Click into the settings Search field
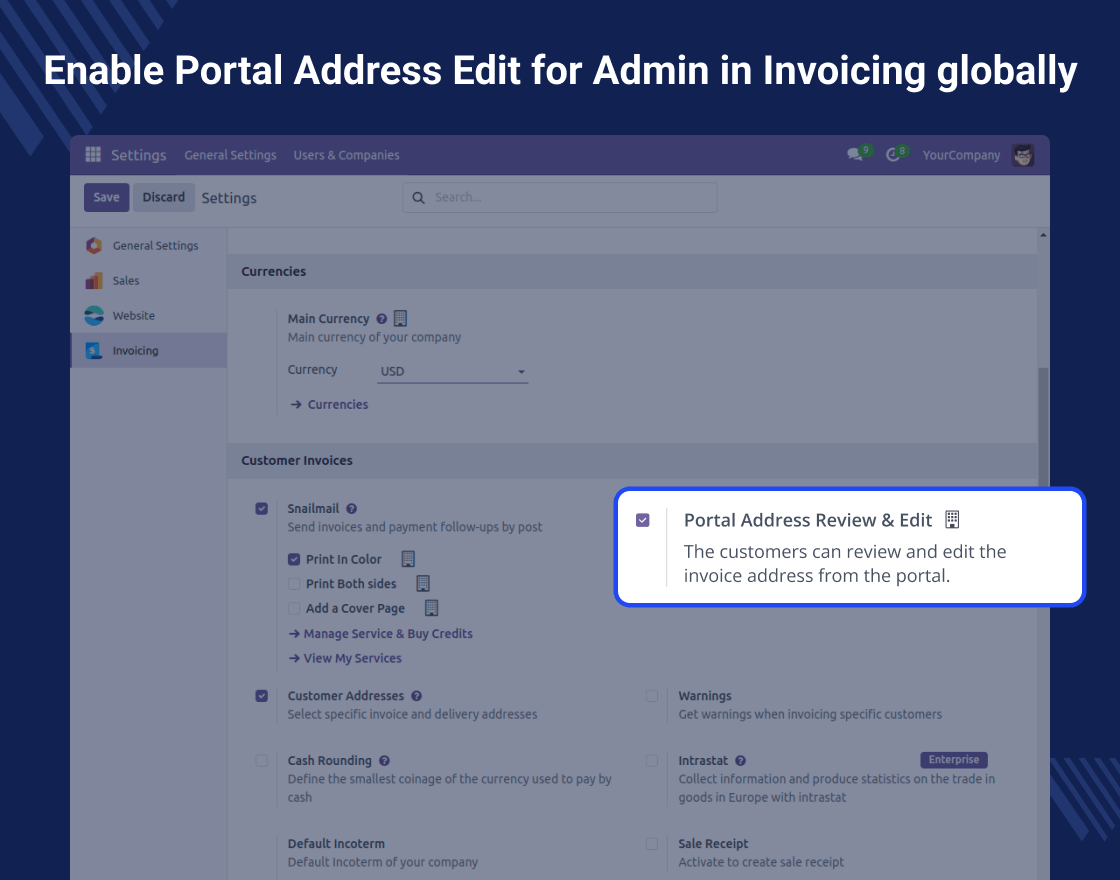Screen dimensions: 1120x880 coord(560,197)
